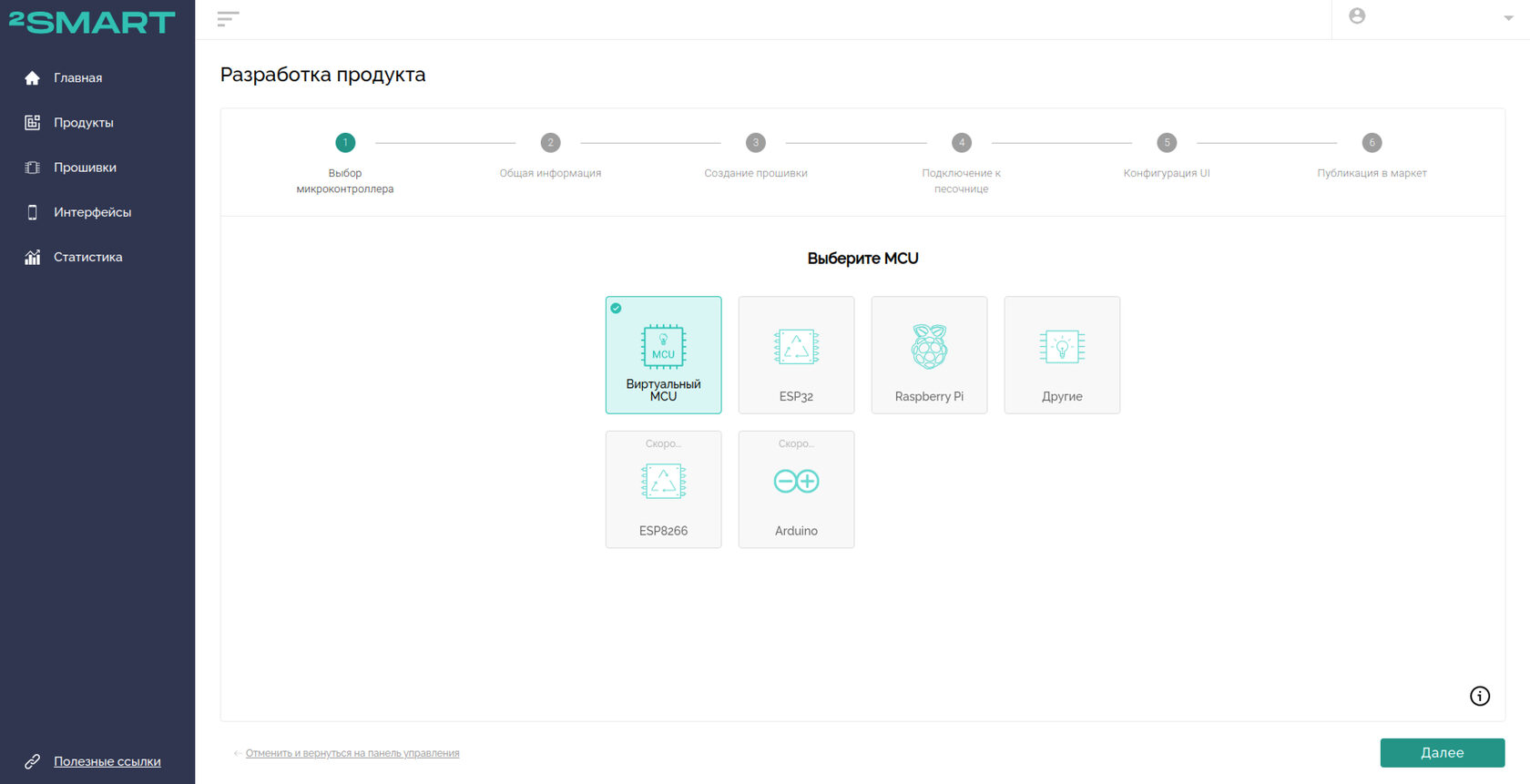Click the Выберите MCU heading
1530x784 pixels.
click(x=863, y=259)
